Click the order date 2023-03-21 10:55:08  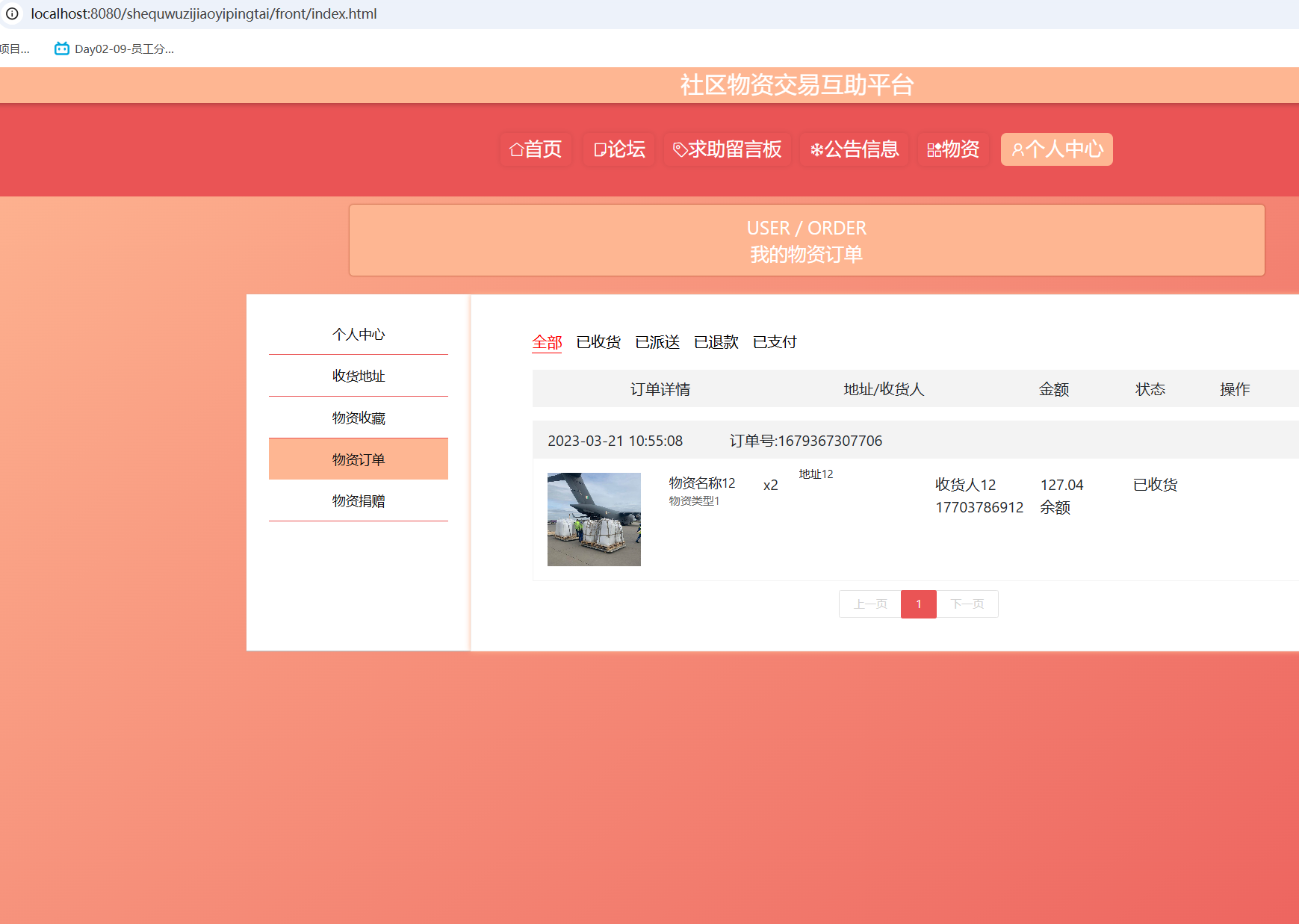(616, 441)
